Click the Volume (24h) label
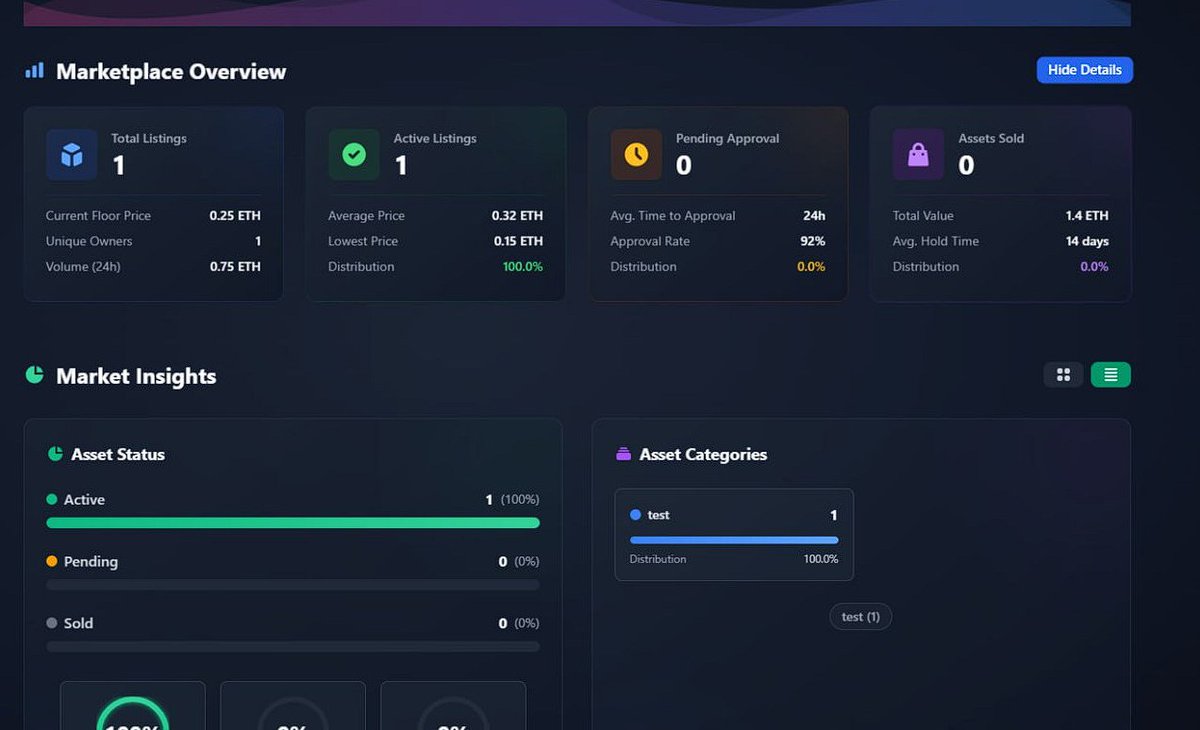Viewport: 1200px width, 730px height. (83, 267)
